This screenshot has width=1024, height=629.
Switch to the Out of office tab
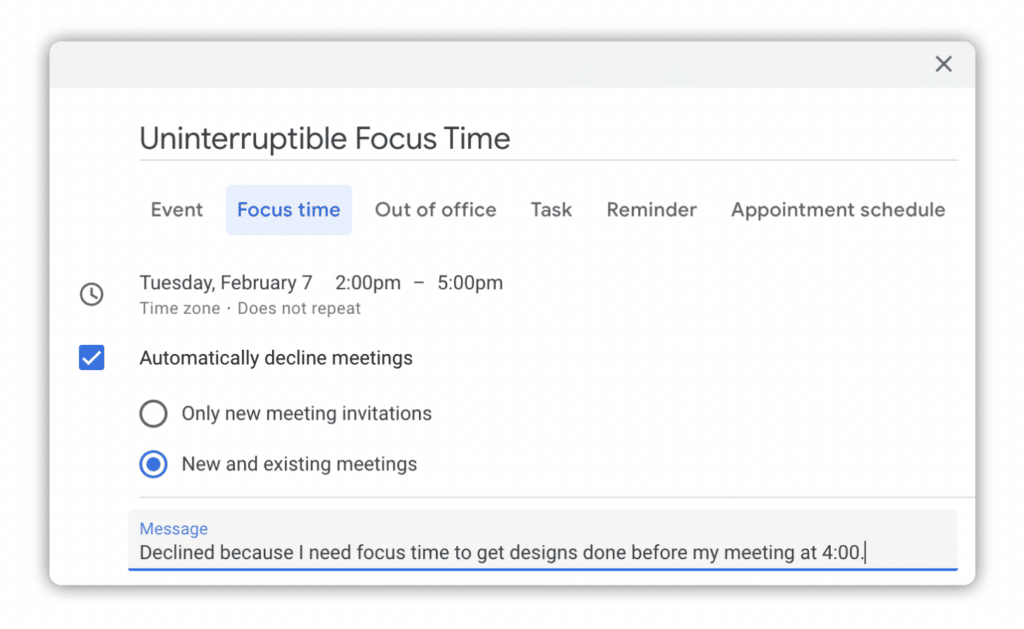coord(435,210)
